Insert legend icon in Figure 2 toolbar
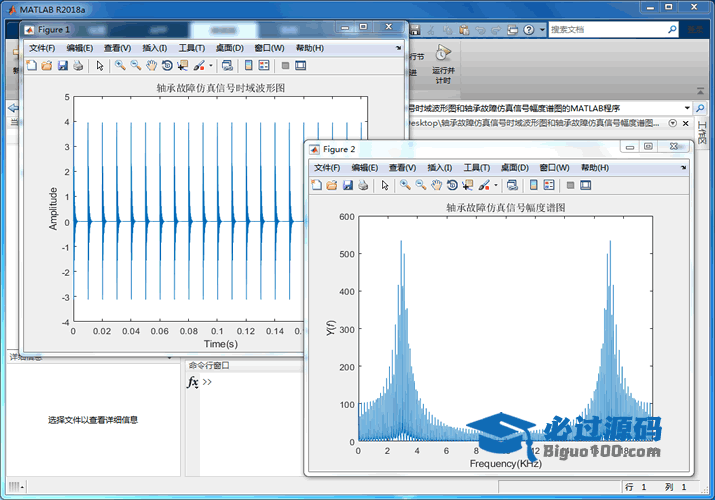This screenshot has height=500, width=715. point(549,185)
